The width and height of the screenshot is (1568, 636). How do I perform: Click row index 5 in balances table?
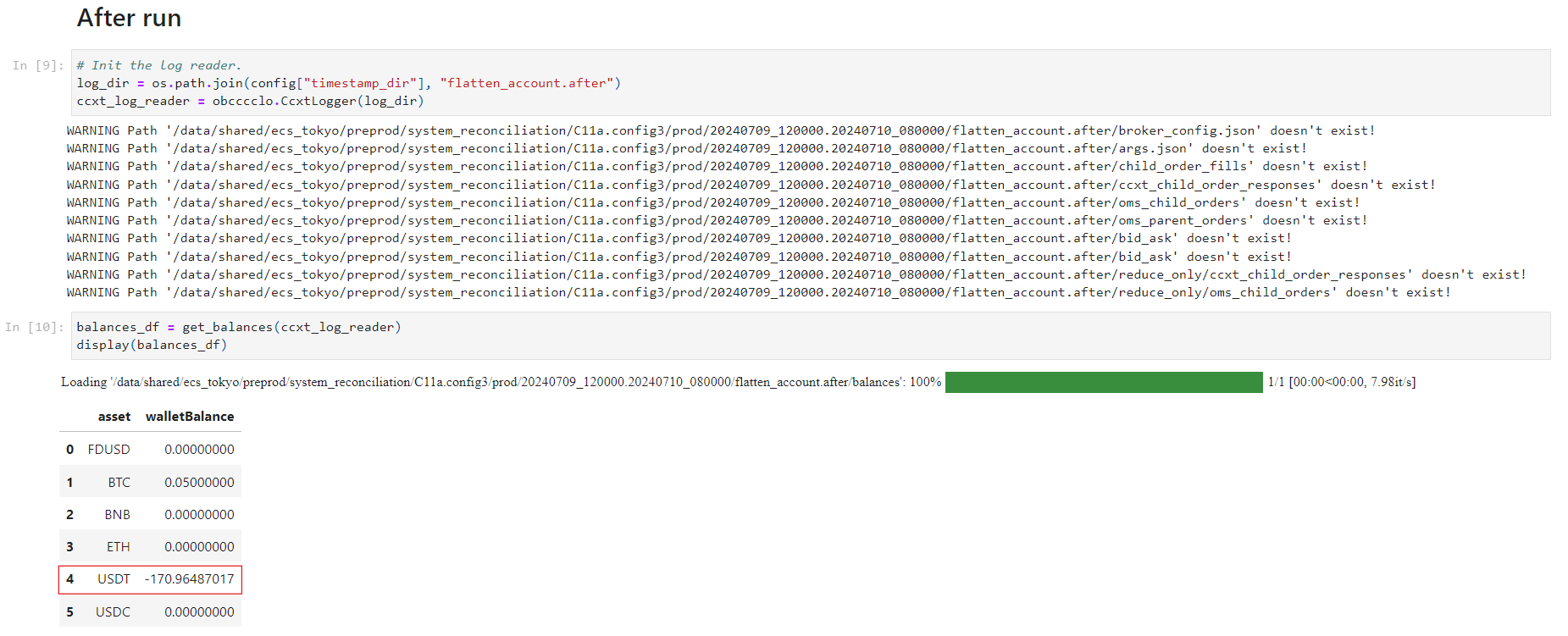[x=69, y=612]
